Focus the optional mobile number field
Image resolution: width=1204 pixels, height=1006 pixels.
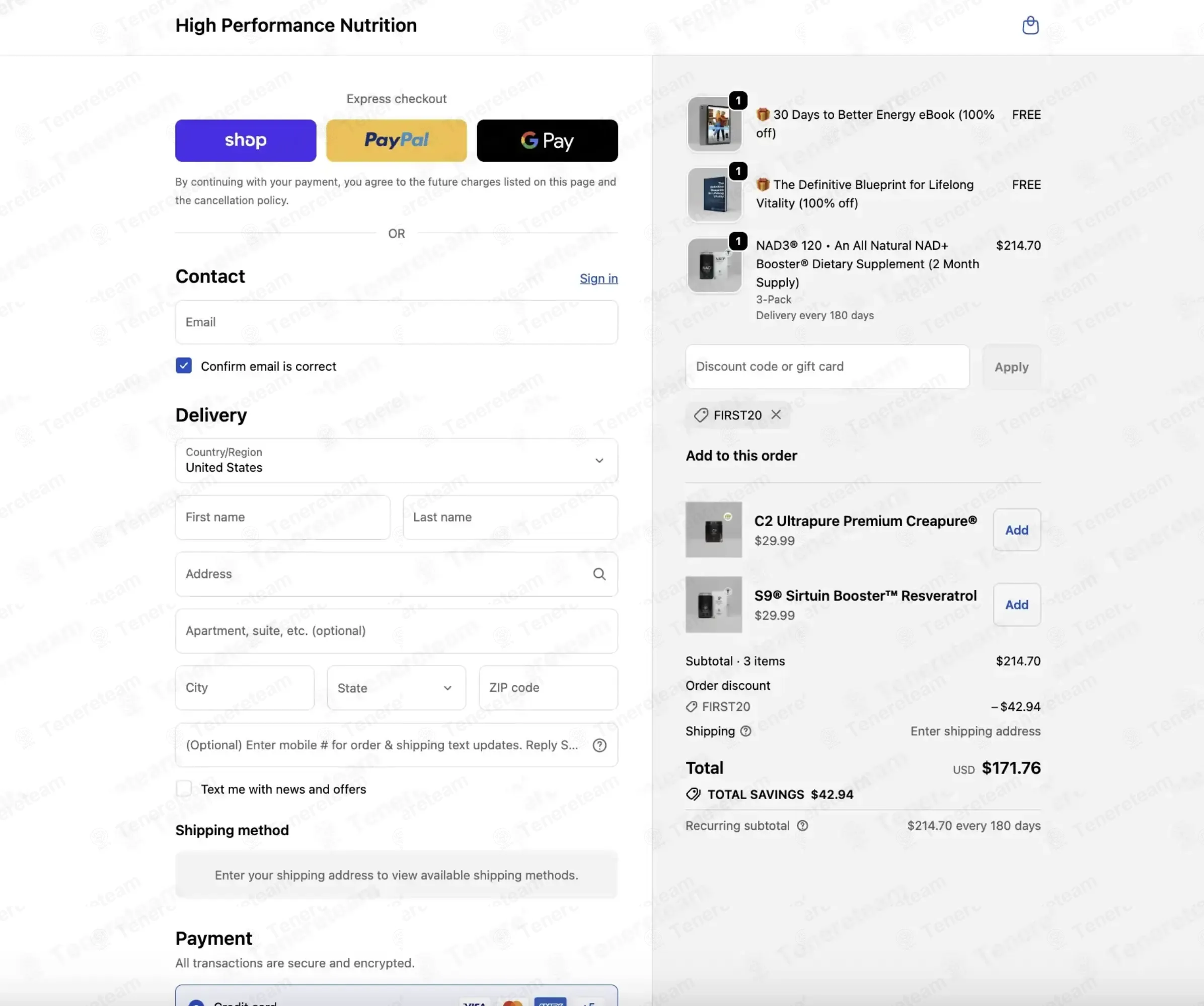pos(396,745)
